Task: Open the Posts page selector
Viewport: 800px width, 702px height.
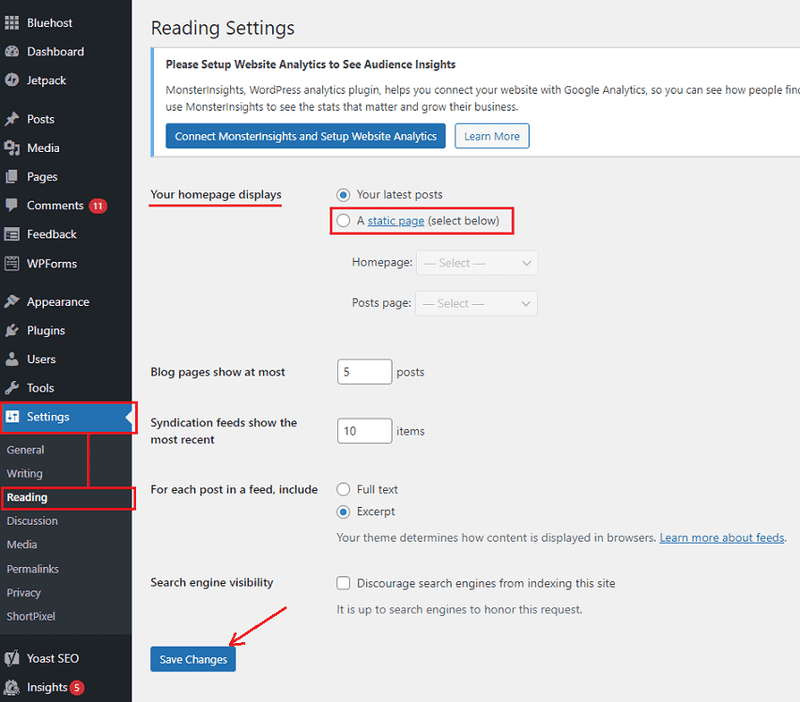Action: [x=476, y=303]
